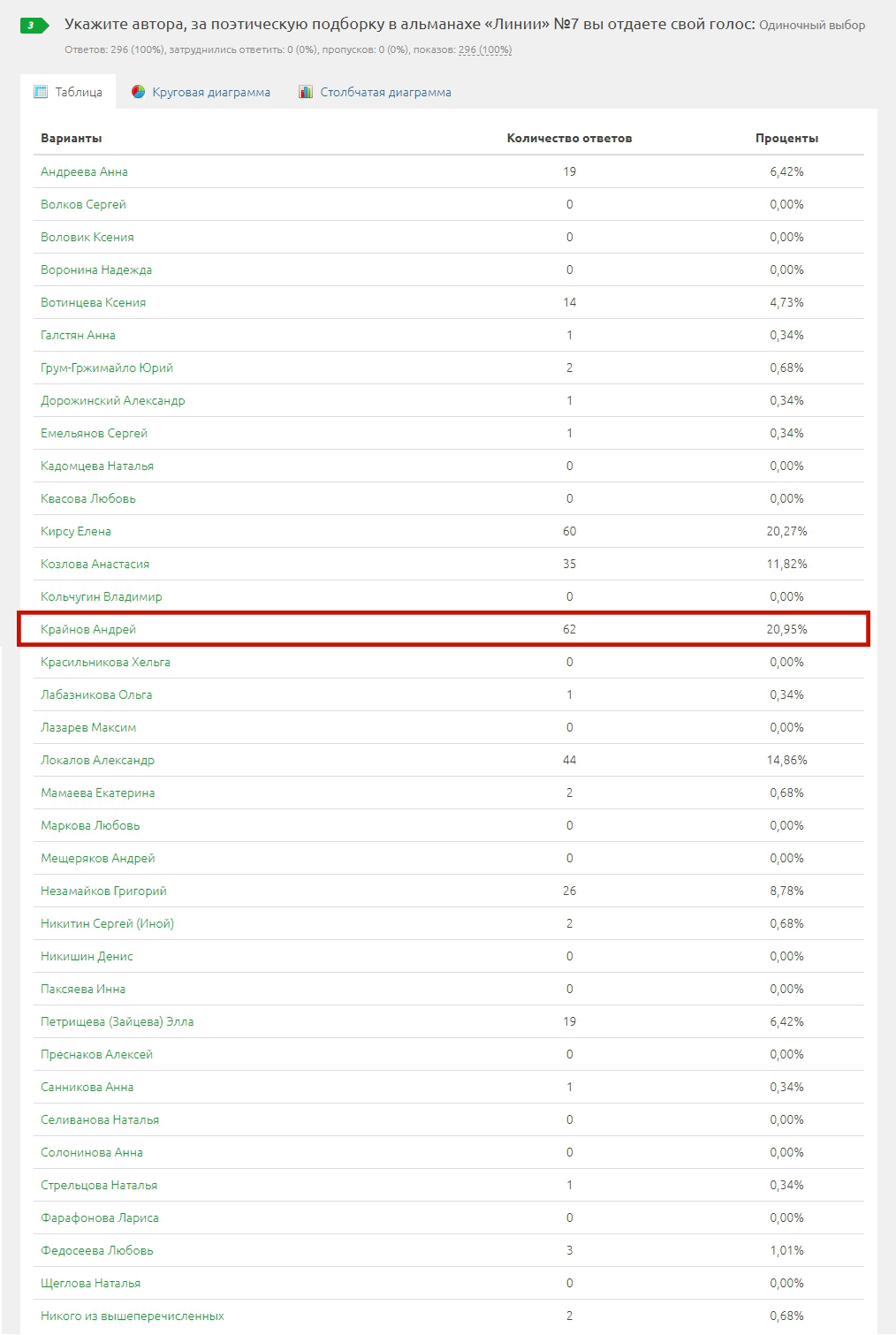Click the Проценты column header

786,138
